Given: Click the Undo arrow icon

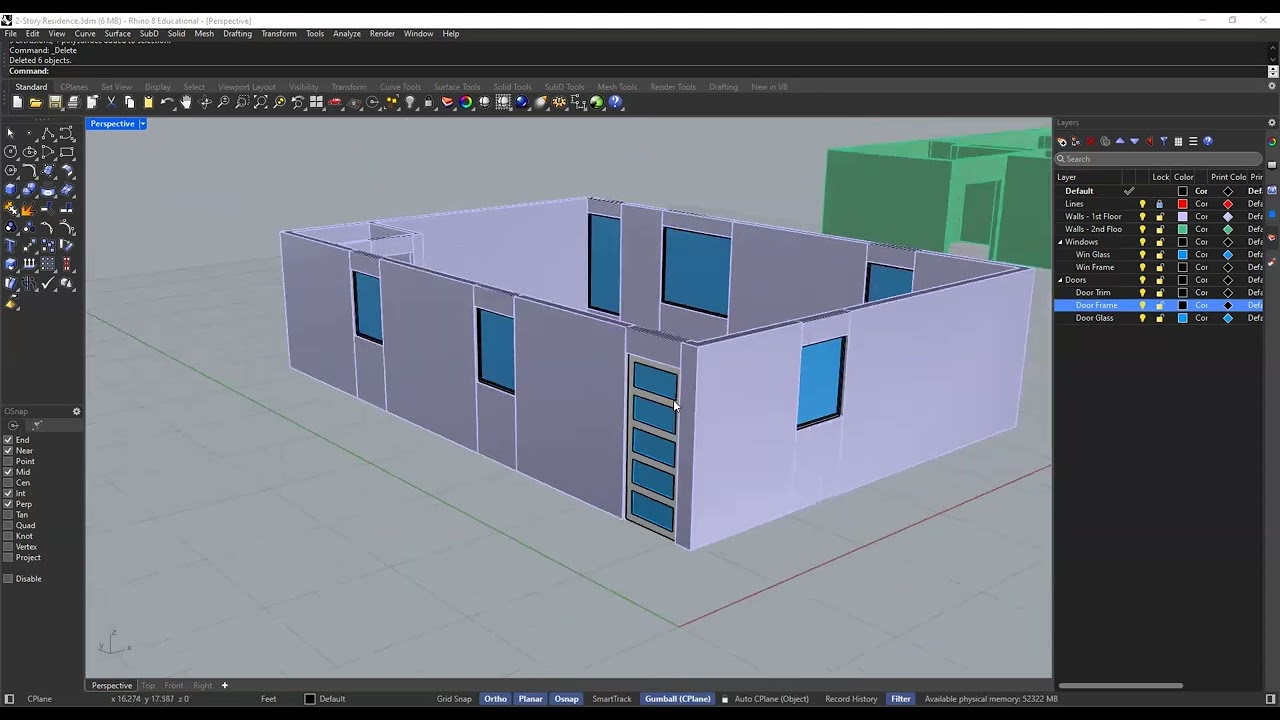Looking at the screenshot, I should coord(167,102).
